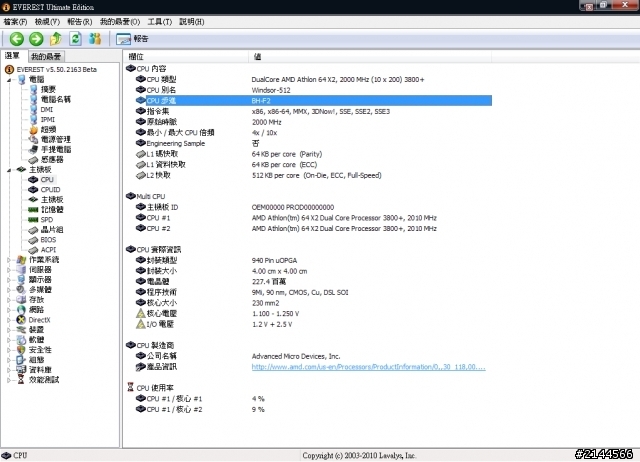This screenshot has width=640, height=462.
Task: Click the 值 column header
Action: [370, 57]
